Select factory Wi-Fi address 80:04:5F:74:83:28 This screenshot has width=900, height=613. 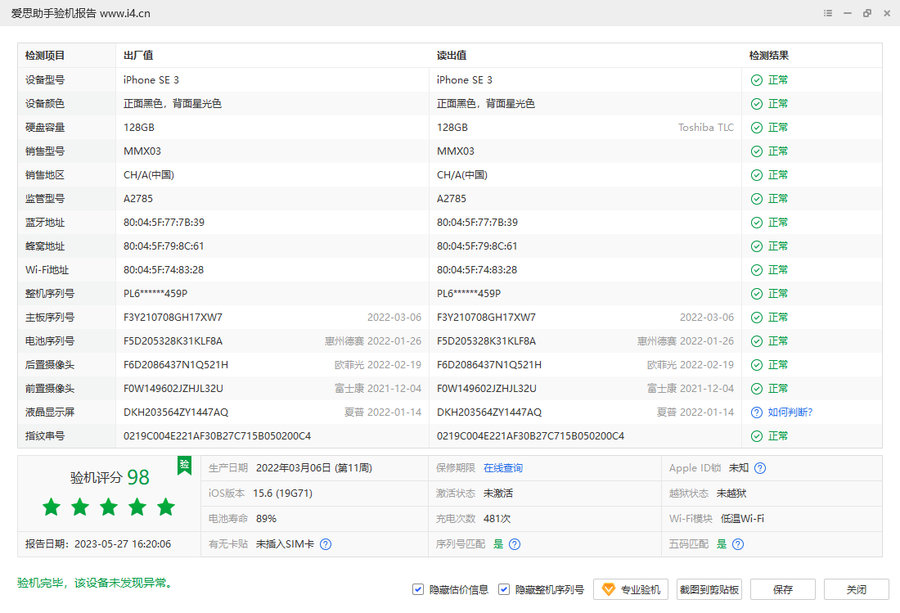(164, 270)
